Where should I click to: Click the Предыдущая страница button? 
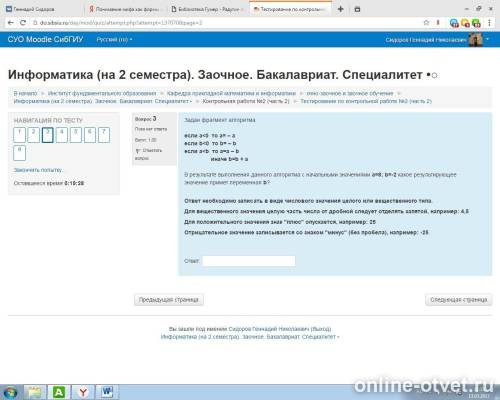[169, 300]
